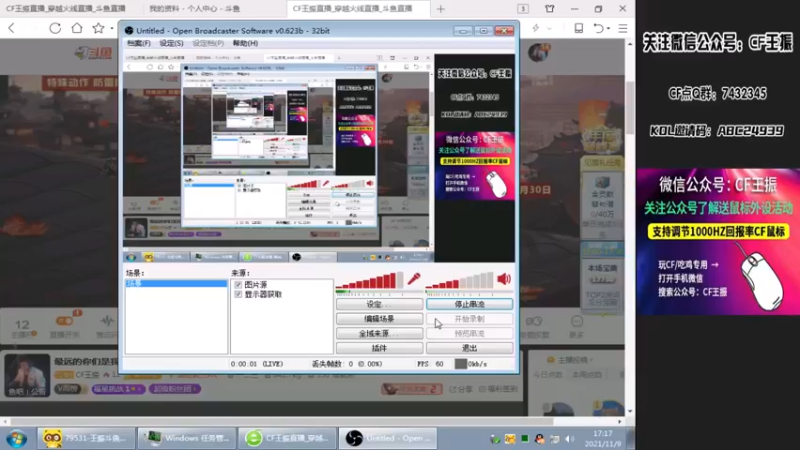Click QQ penguin tray icon
The width and height of the screenshot is (800, 450).
(539, 439)
